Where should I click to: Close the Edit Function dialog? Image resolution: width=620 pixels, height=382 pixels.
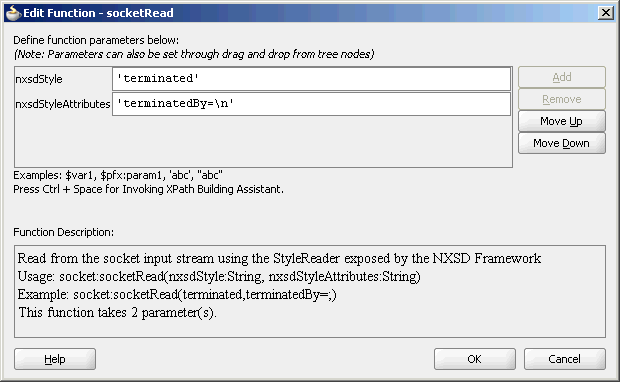(x=605, y=13)
